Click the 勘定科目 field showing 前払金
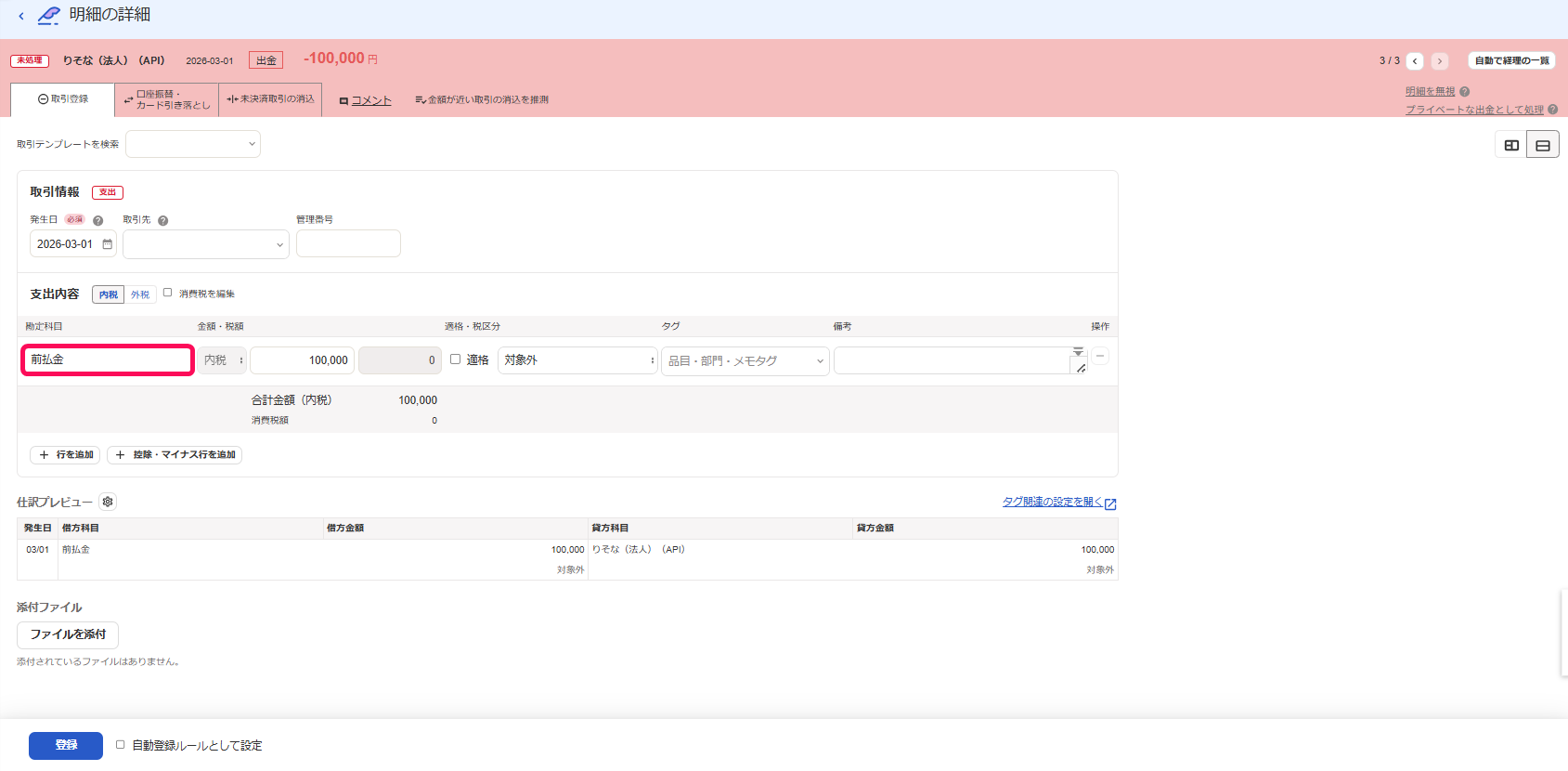 [x=108, y=359]
